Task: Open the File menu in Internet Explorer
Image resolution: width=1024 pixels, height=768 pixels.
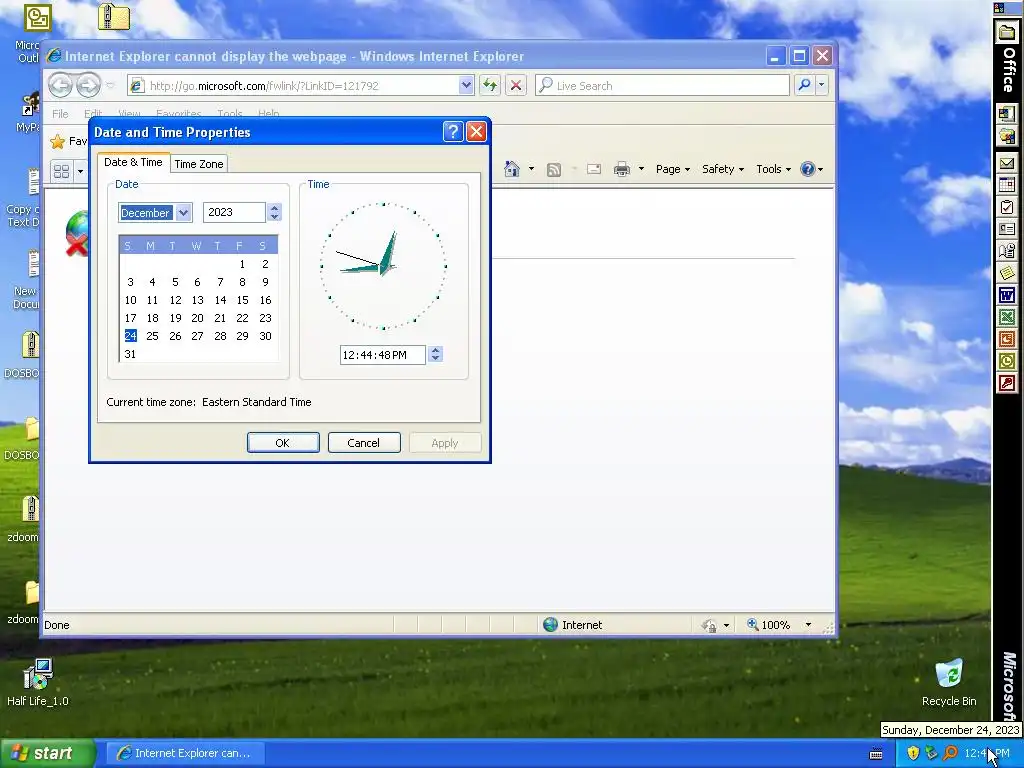Action: click(x=60, y=114)
